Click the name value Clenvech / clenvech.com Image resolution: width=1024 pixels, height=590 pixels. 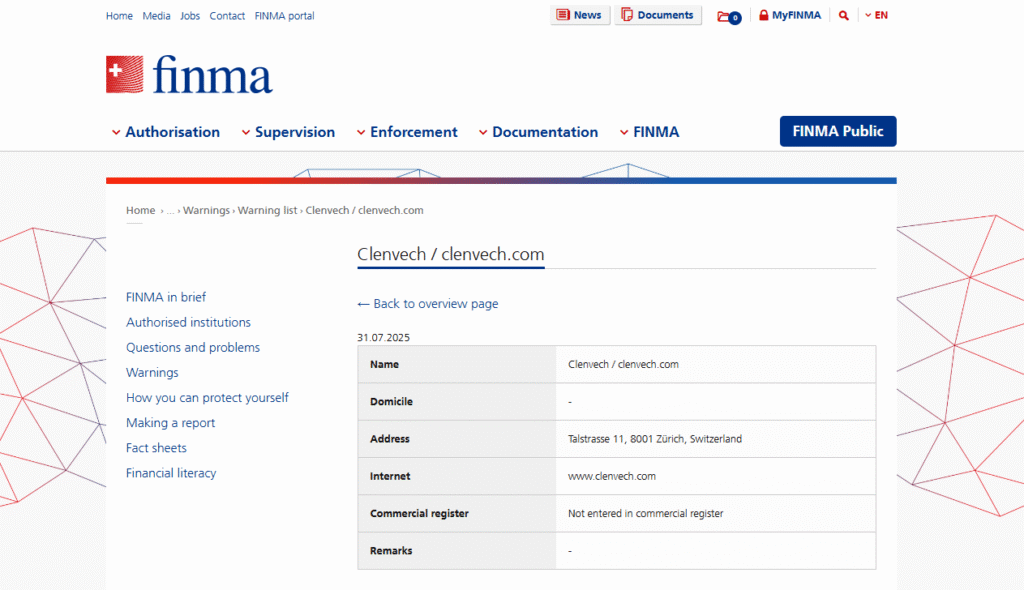coord(623,365)
